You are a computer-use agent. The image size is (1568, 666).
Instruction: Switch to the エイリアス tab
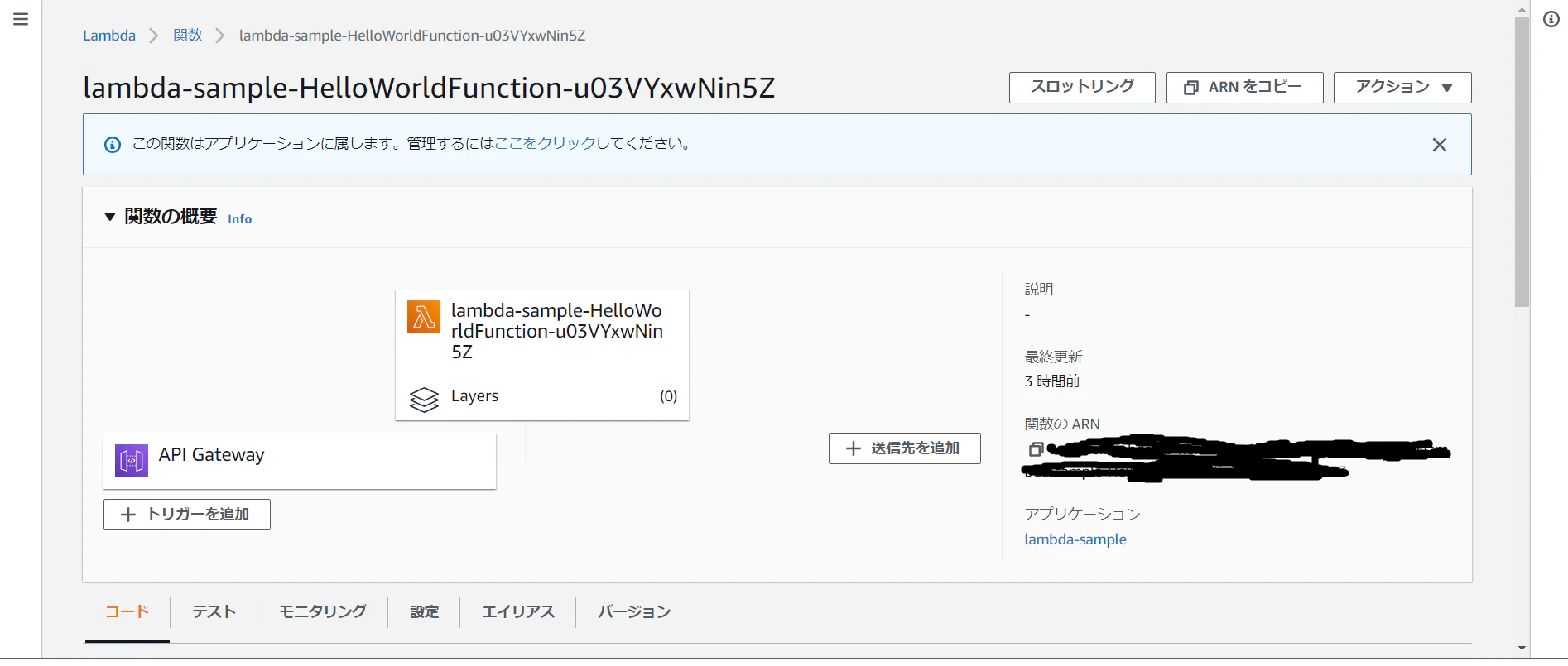click(x=518, y=612)
